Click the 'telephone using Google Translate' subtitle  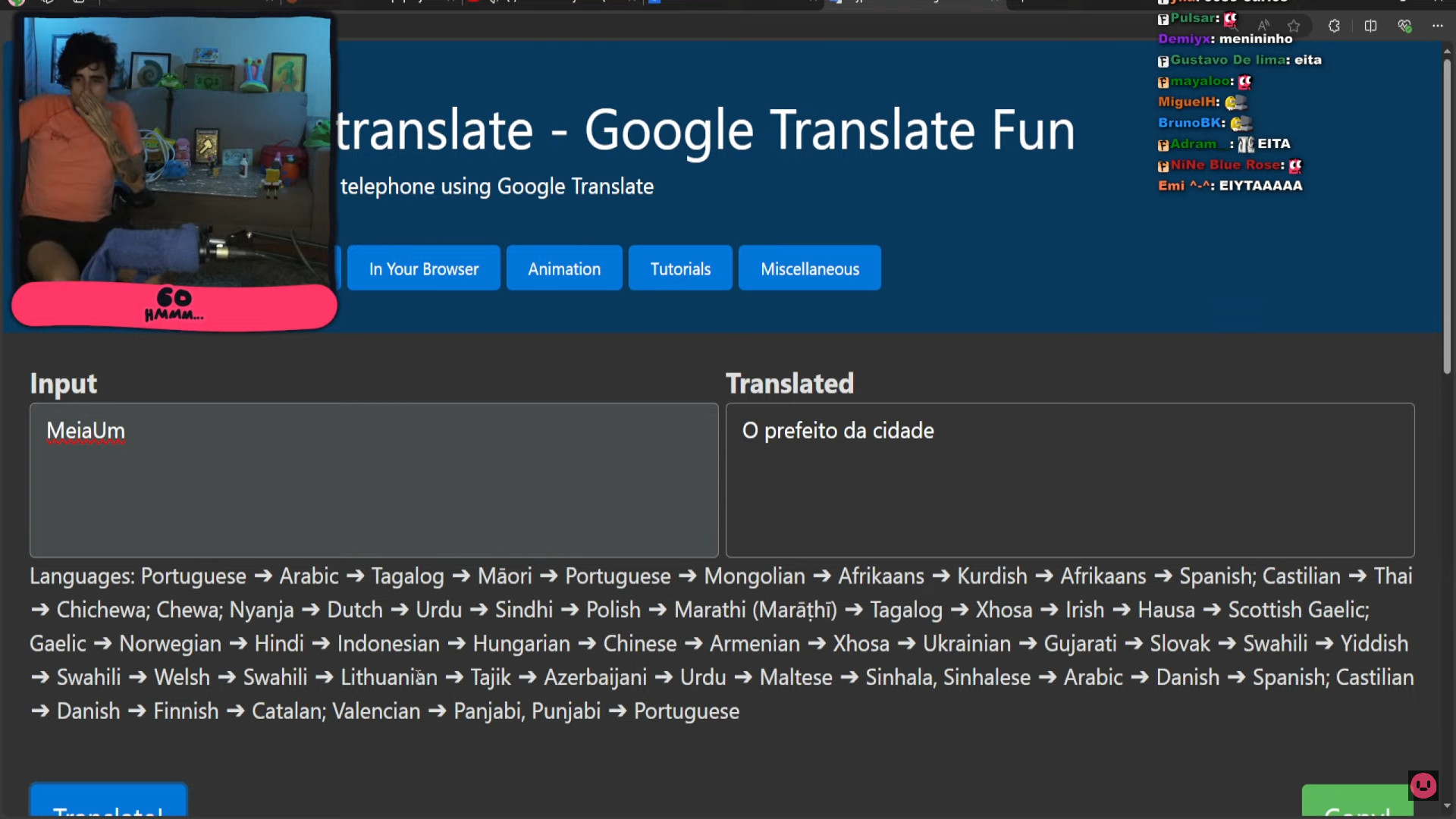point(497,187)
